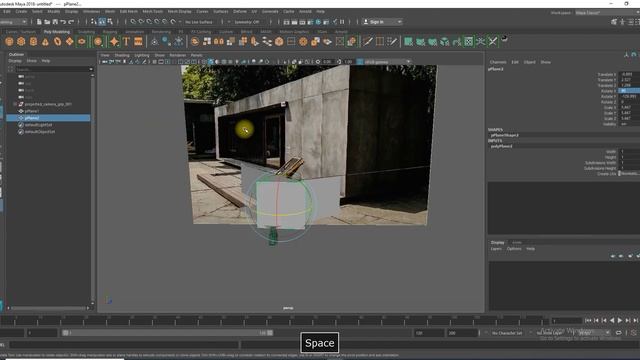Toggle Snap to grids icon

pyautogui.click(x=133, y=22)
